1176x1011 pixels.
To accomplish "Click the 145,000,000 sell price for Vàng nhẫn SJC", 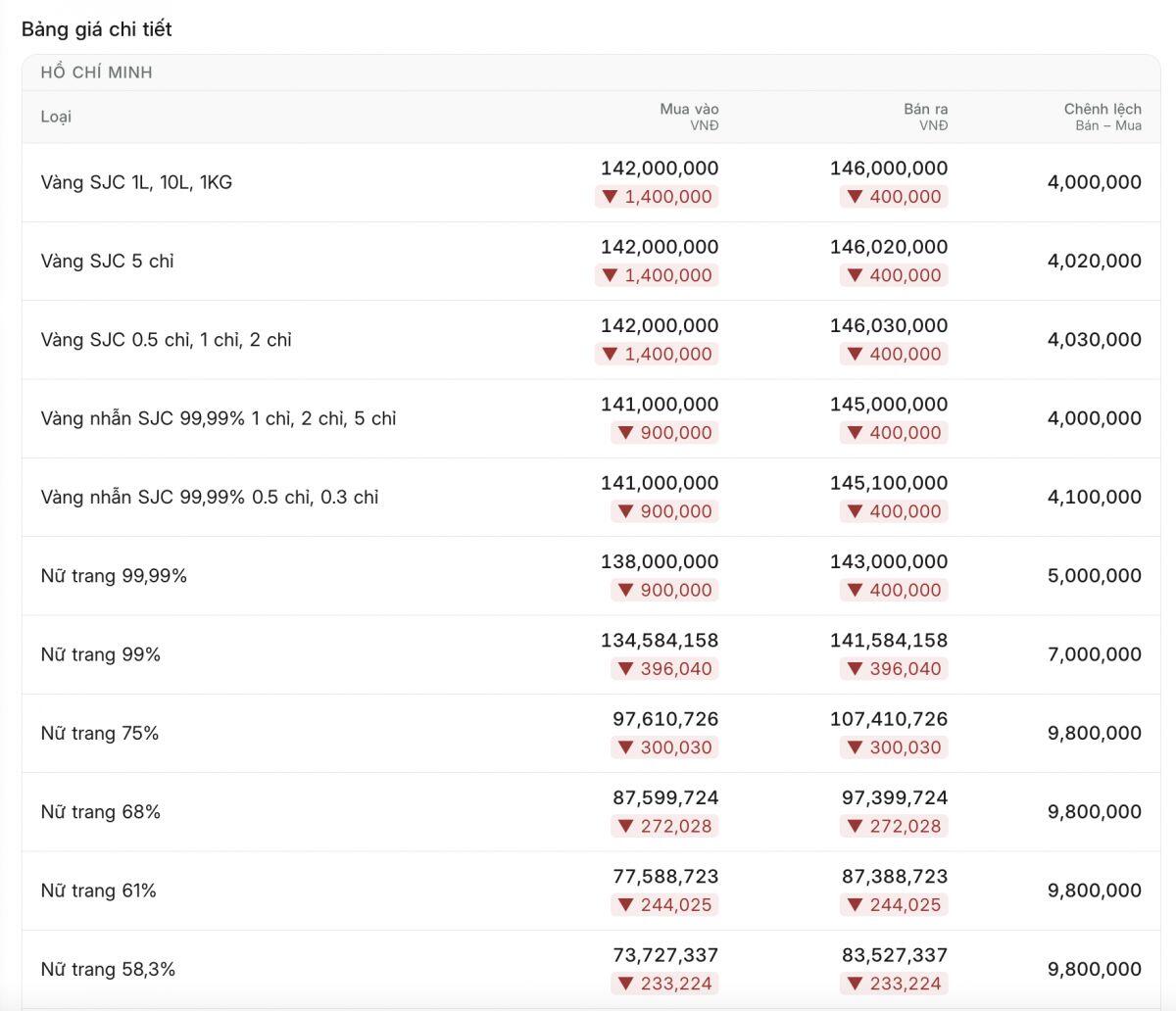I will (889, 404).
